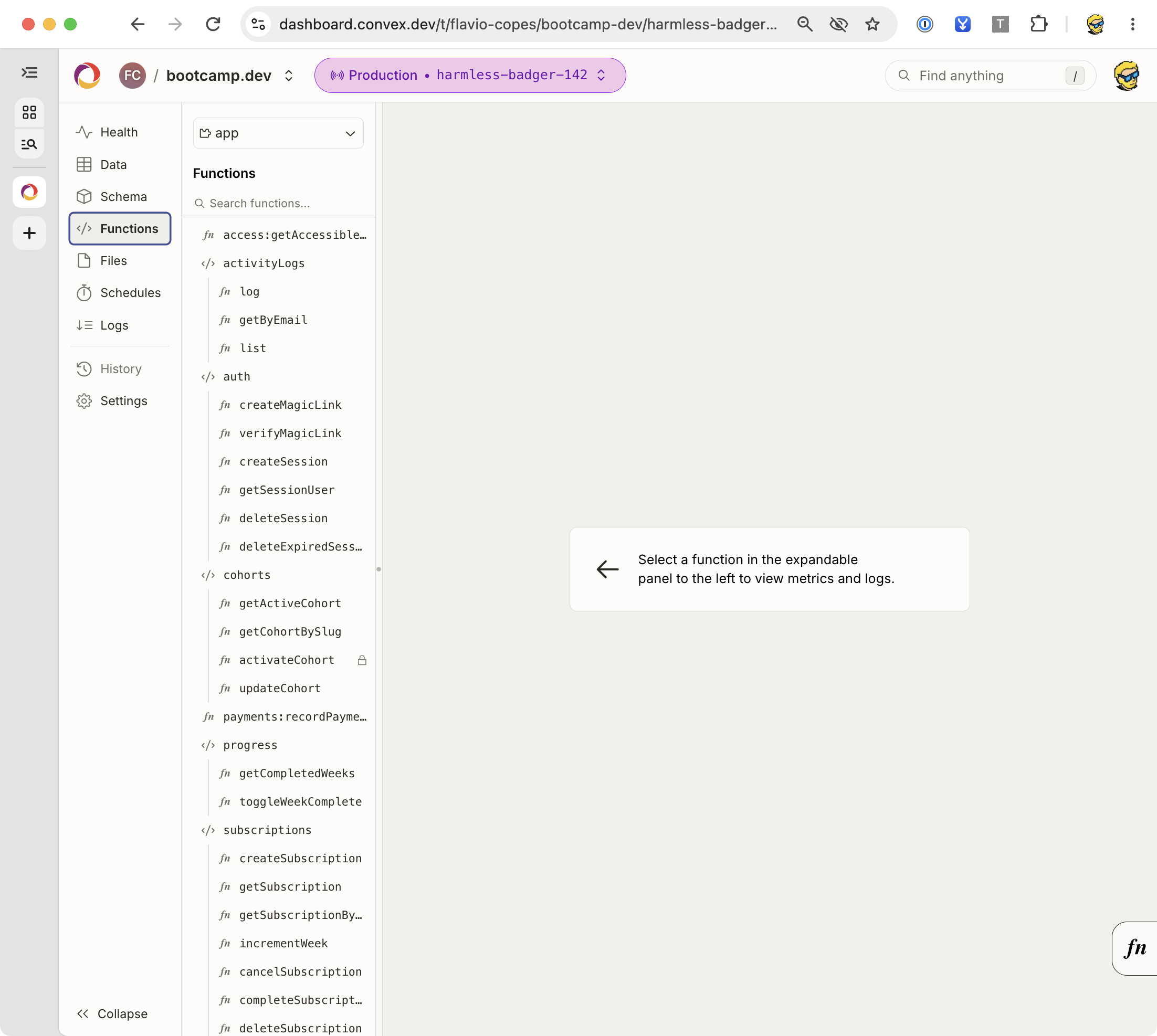Select the pinned Convex tab icon
The image size is (1157, 1036).
(29, 192)
